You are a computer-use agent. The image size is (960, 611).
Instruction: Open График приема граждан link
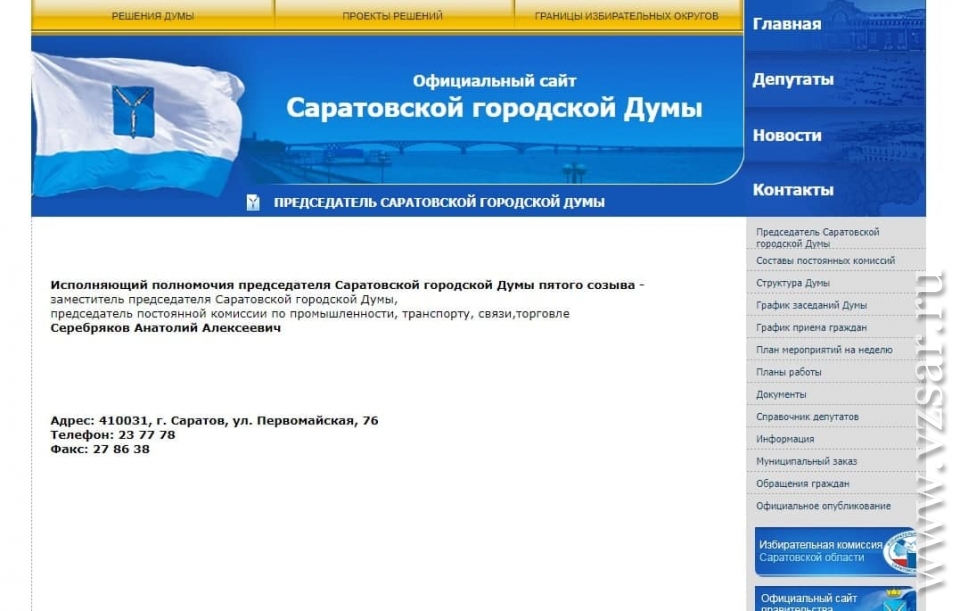811,328
